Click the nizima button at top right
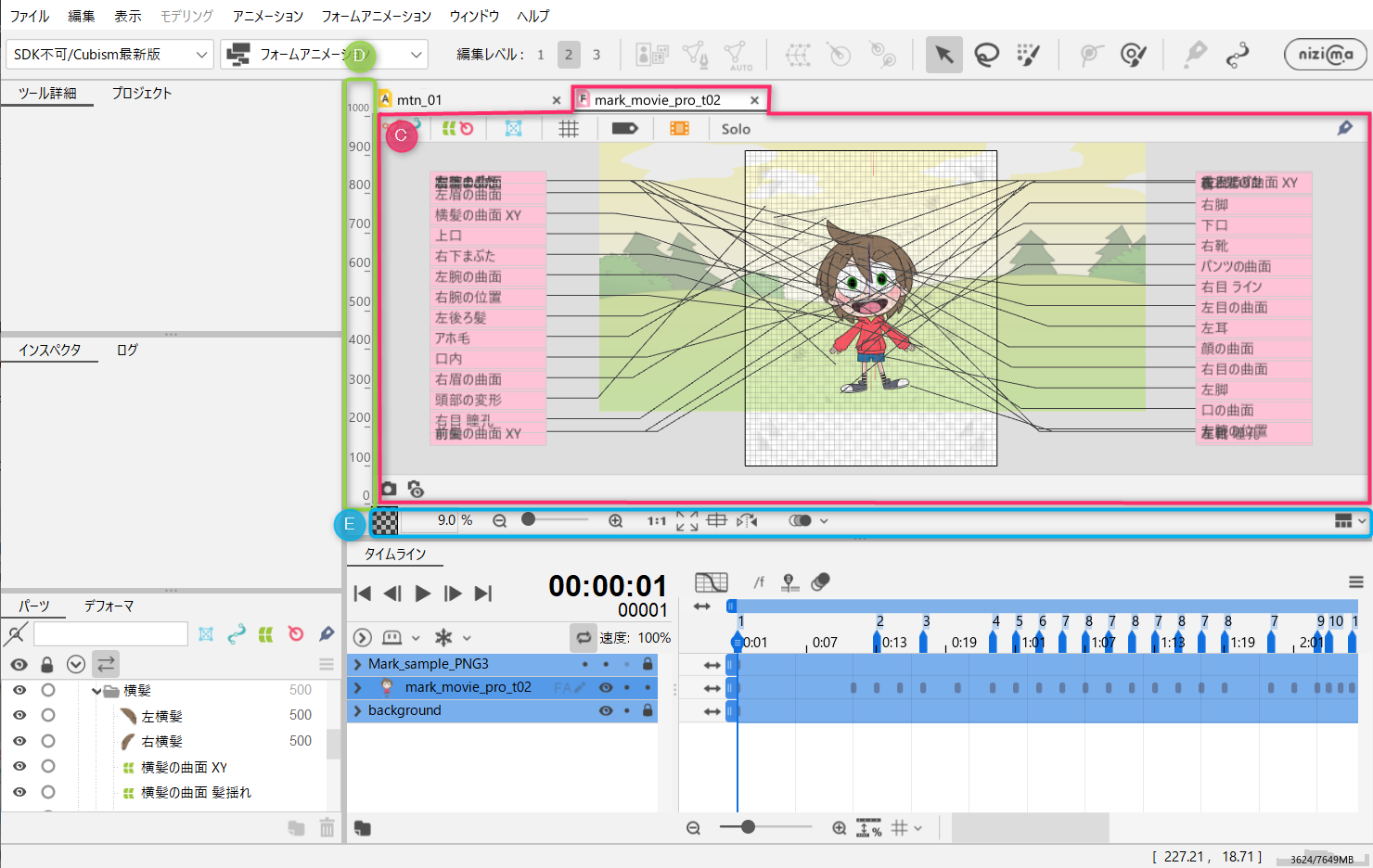Image resolution: width=1373 pixels, height=868 pixels. click(x=1325, y=54)
